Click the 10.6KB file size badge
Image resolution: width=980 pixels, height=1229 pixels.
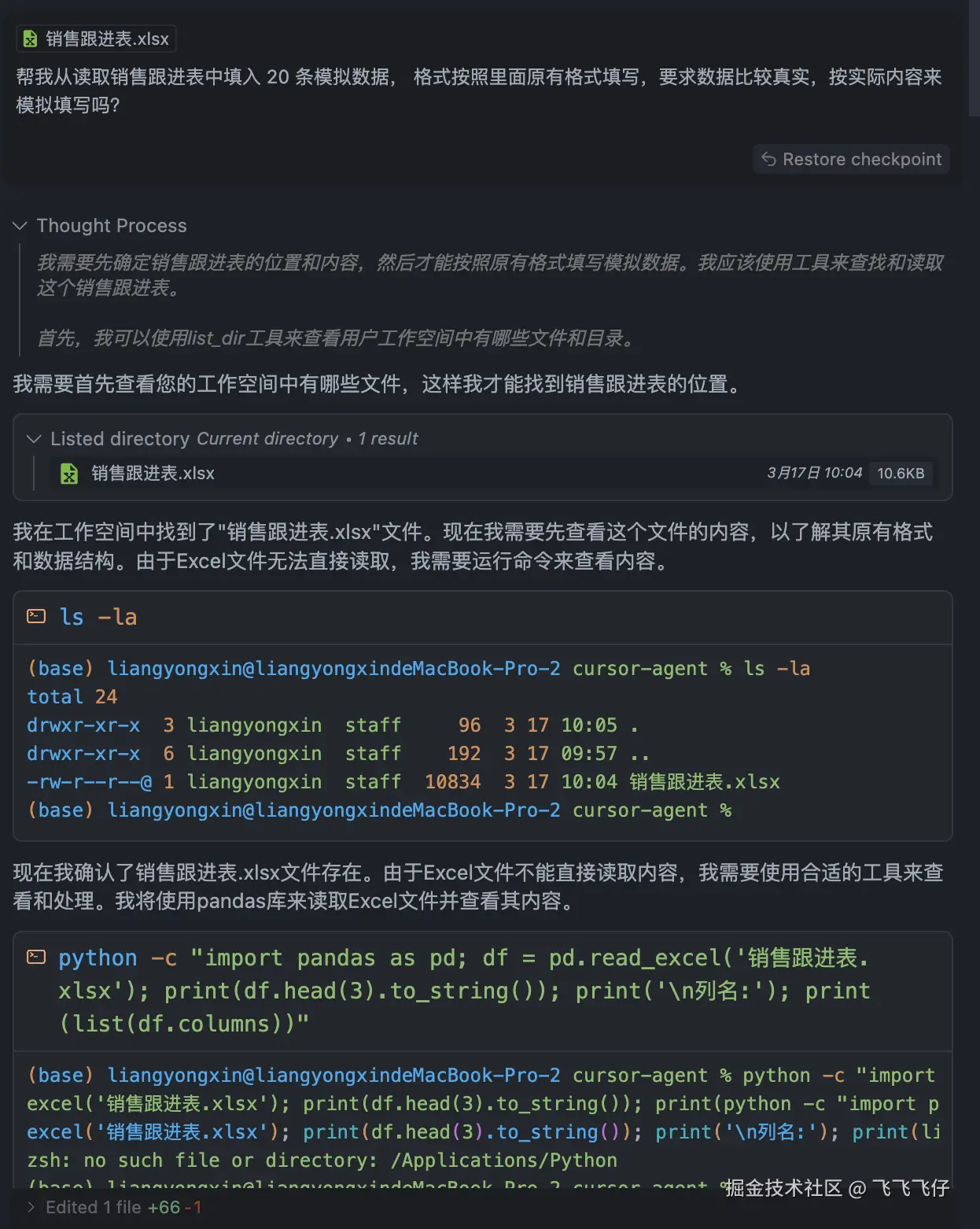(x=901, y=474)
